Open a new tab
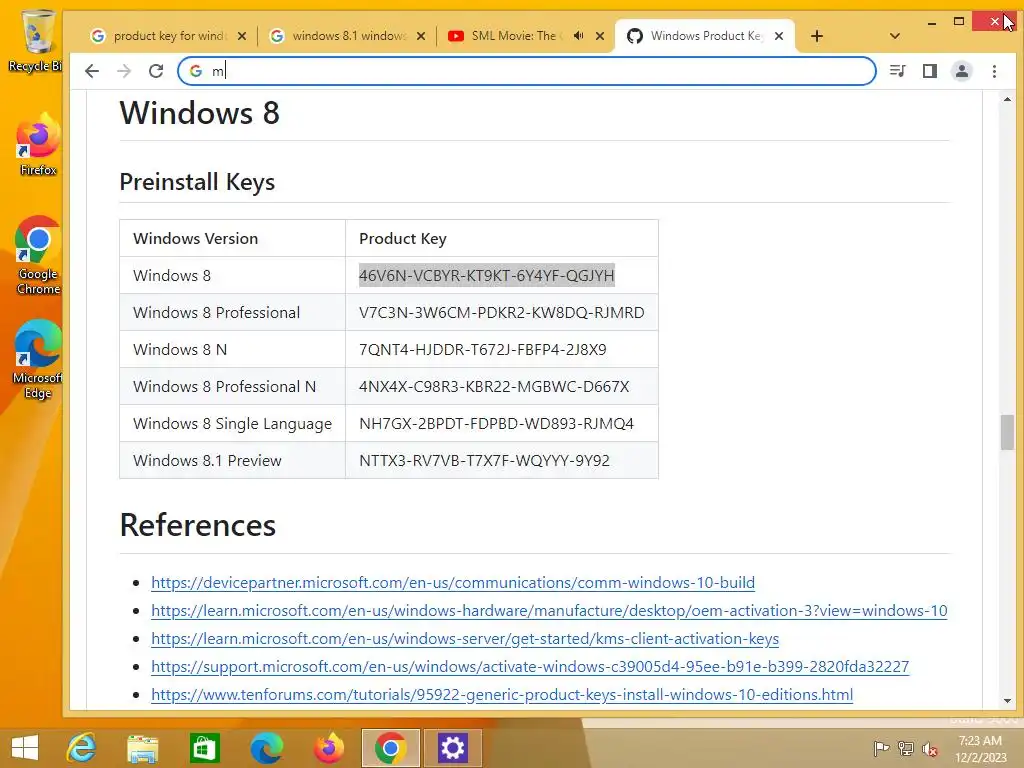1024x768 pixels. (x=816, y=36)
